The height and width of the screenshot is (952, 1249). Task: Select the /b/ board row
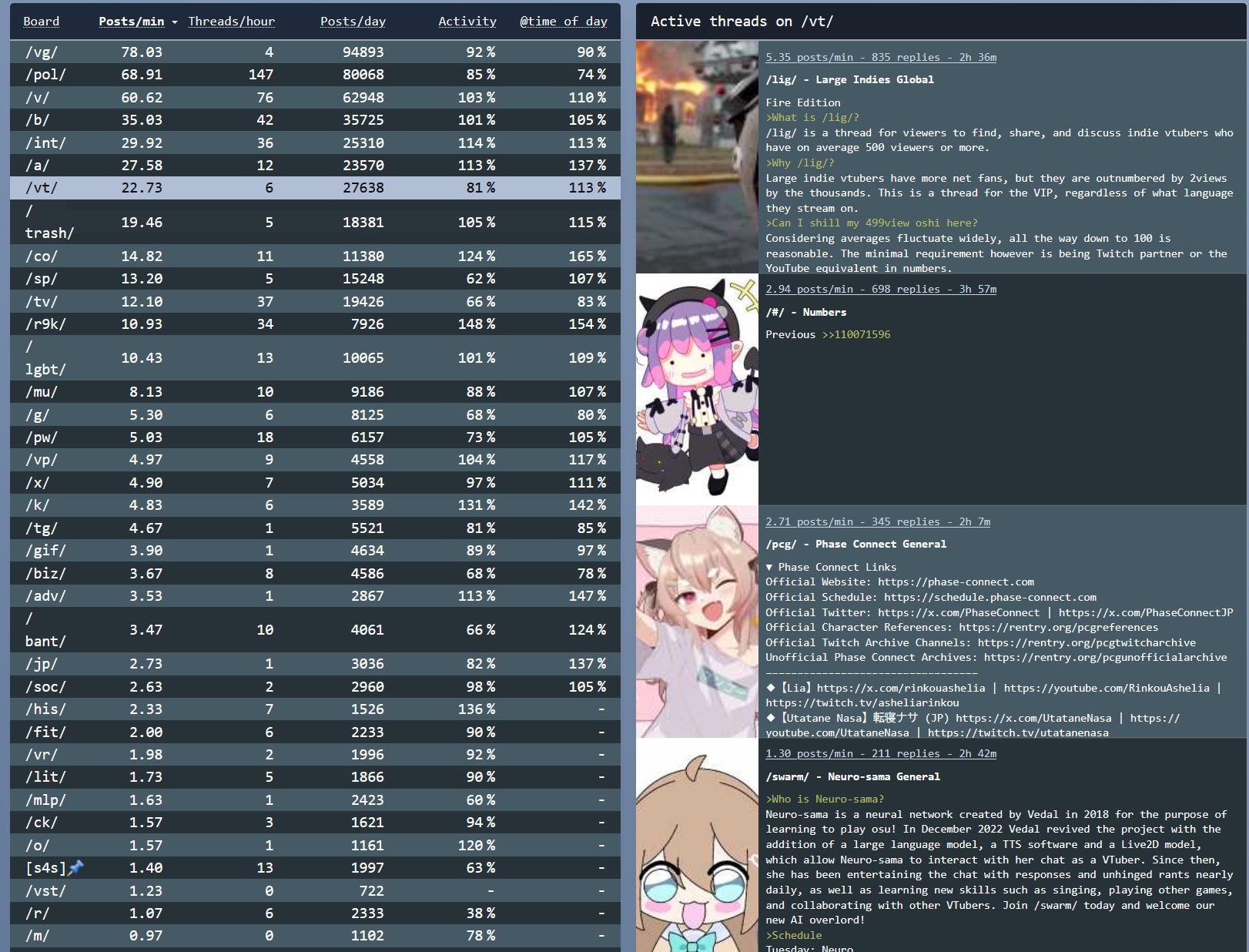tap(315, 120)
